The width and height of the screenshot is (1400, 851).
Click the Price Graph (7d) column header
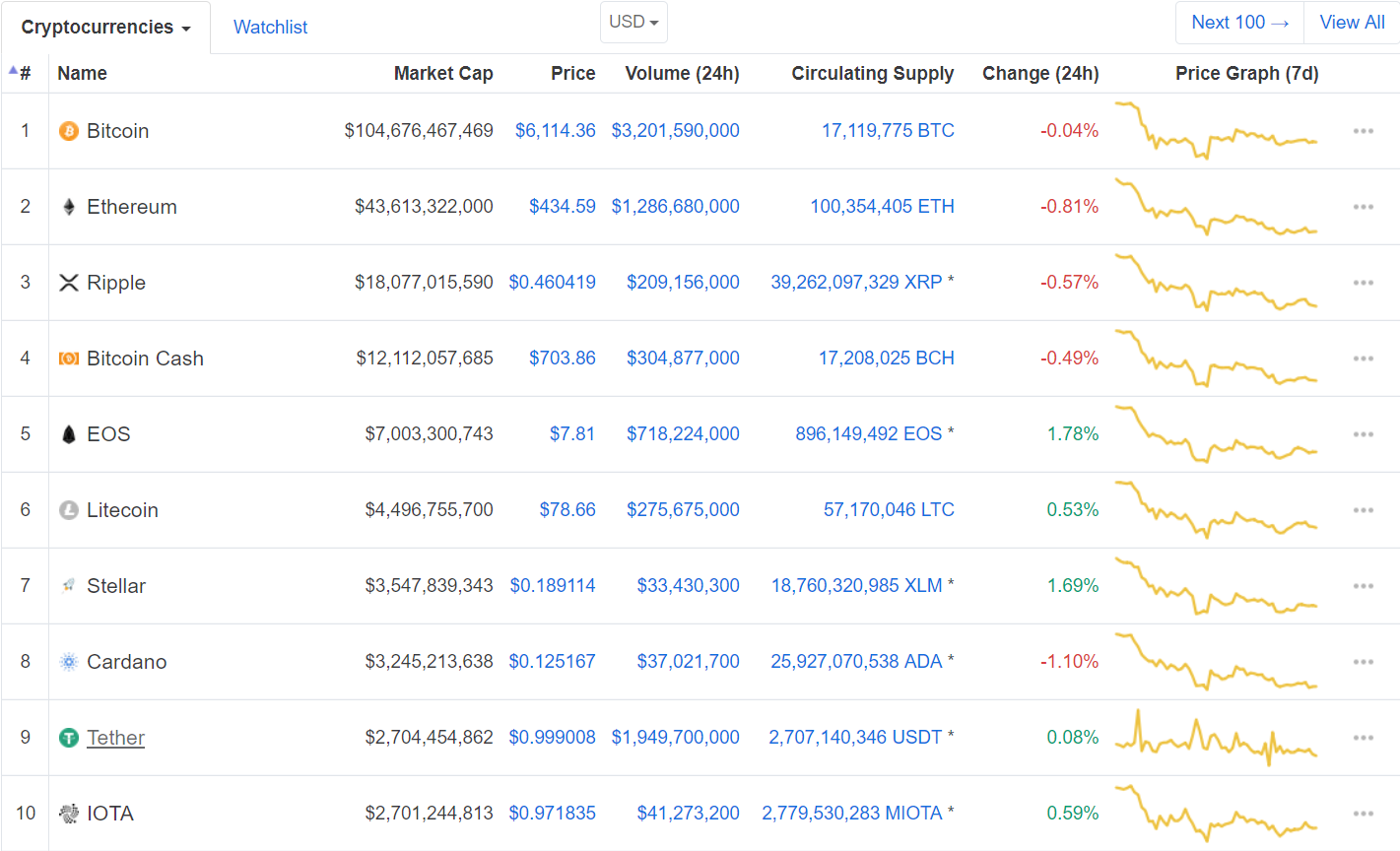1247,73
